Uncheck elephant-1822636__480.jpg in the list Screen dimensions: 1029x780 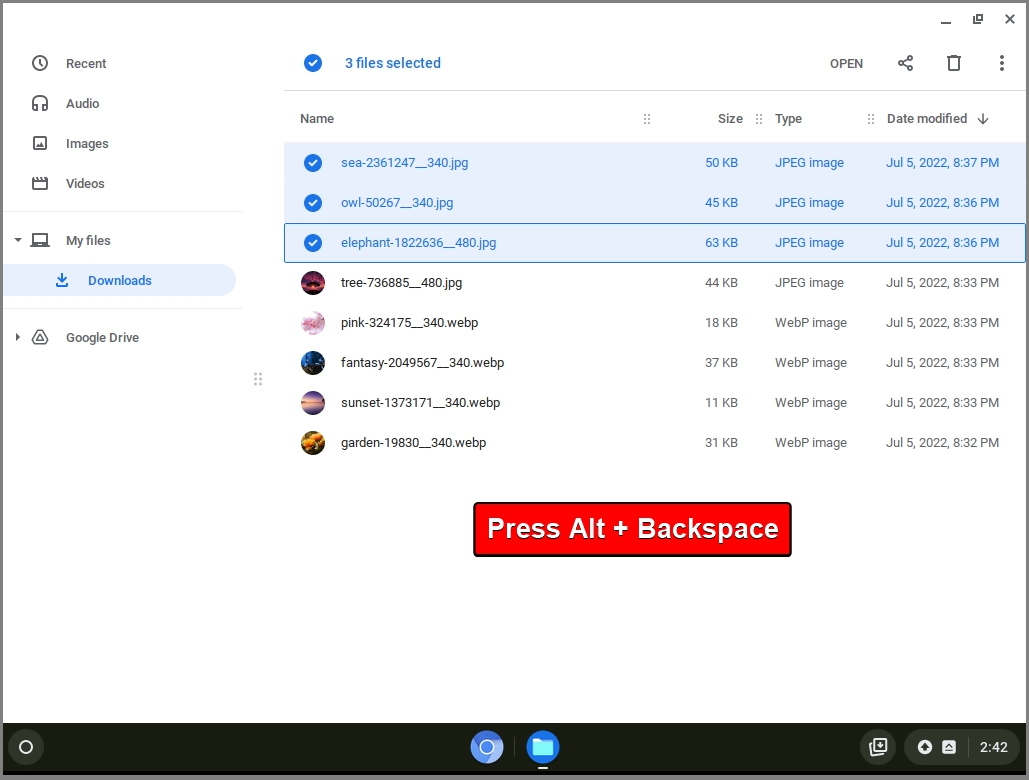313,242
